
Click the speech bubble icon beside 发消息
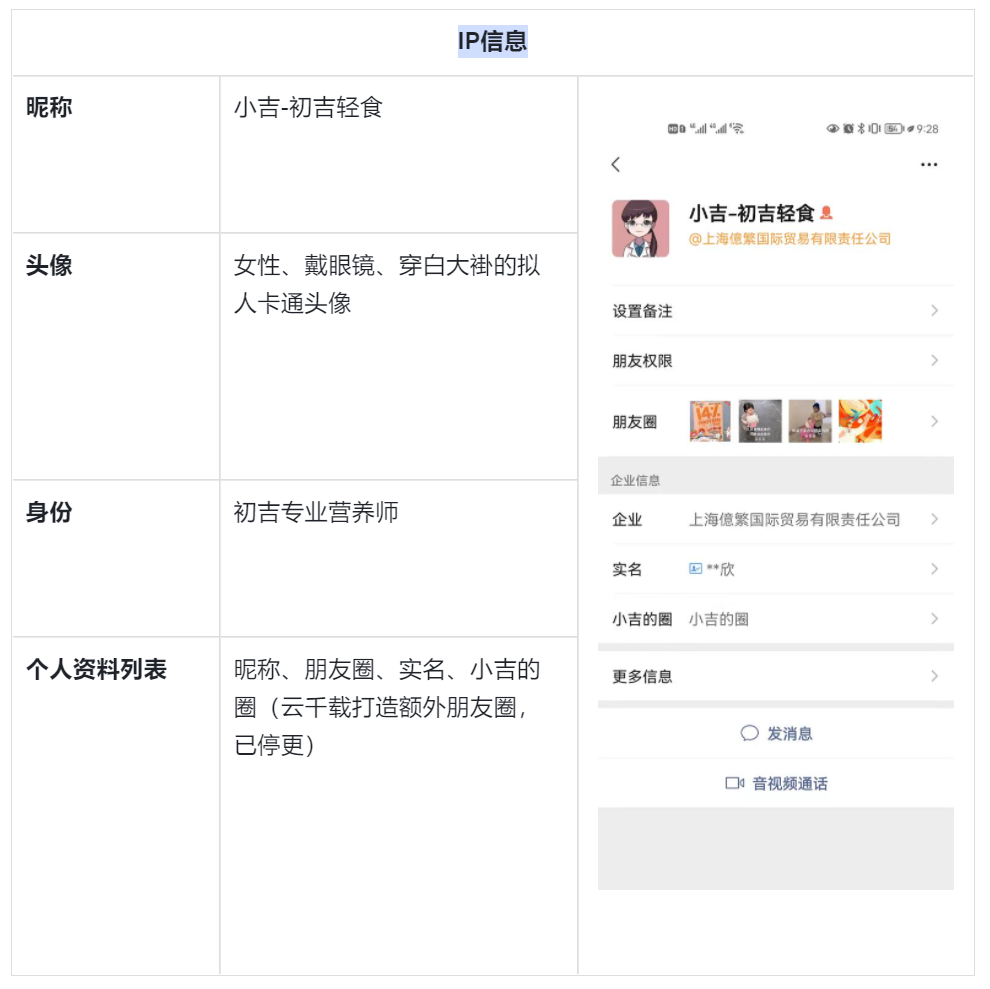[749, 733]
